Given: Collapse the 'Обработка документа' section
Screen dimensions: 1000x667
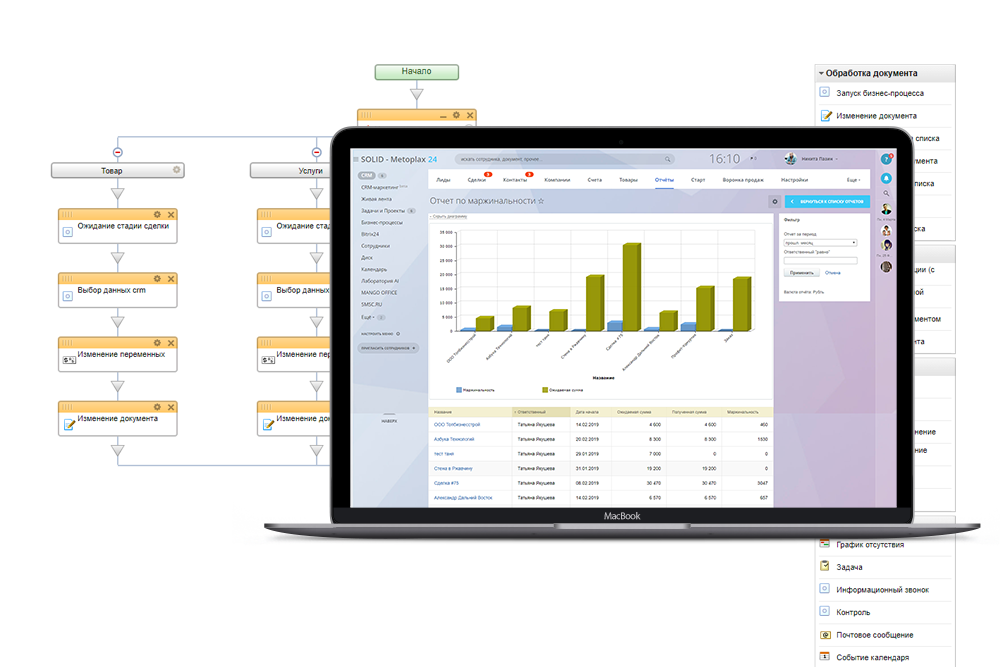Looking at the screenshot, I should click(821, 73).
